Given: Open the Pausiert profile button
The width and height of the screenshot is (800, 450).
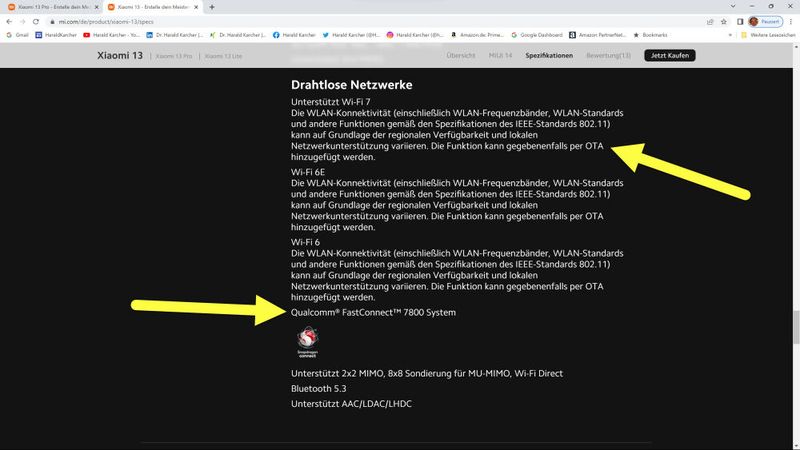Looking at the screenshot, I should click(765, 21).
